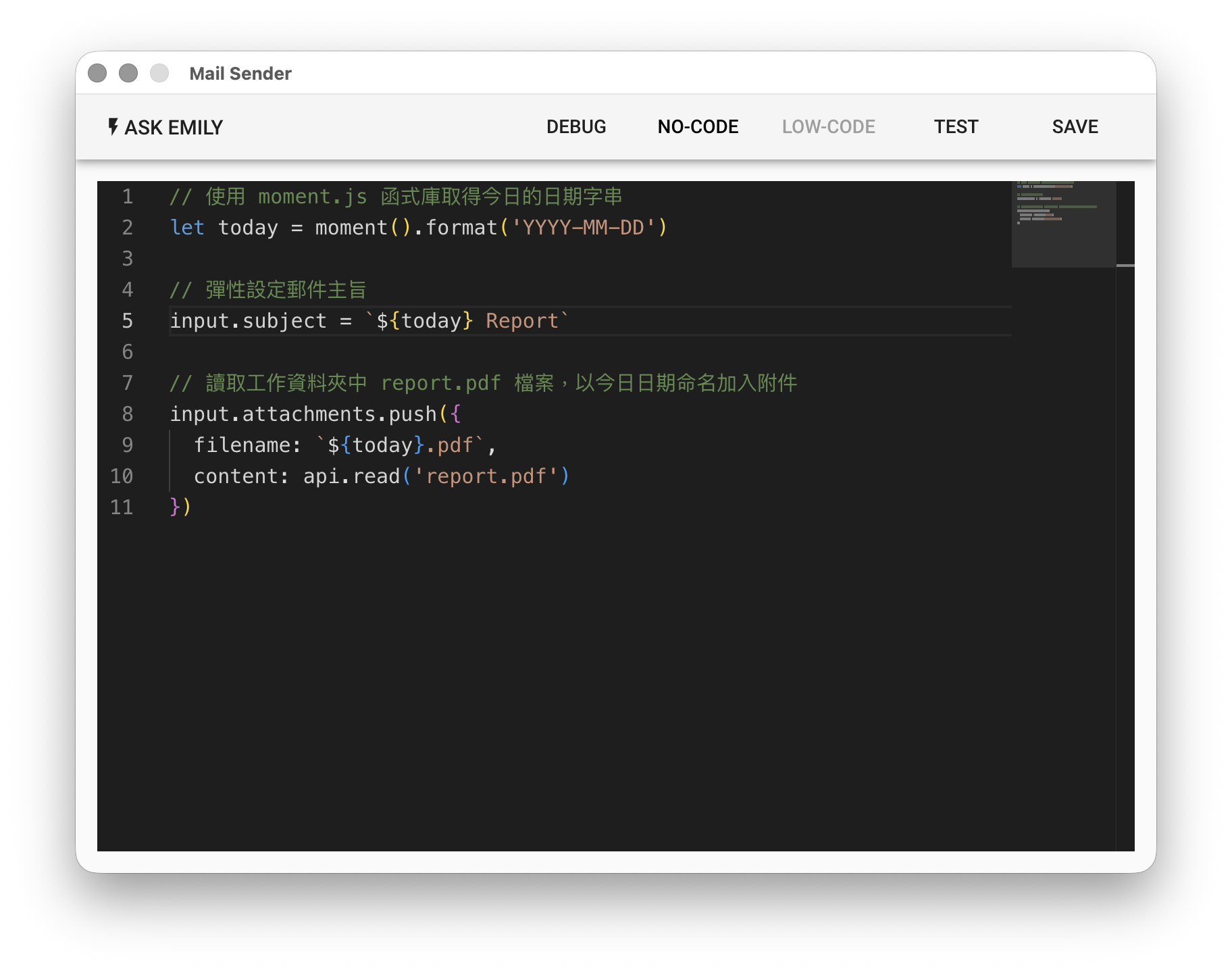Image resolution: width=1232 pixels, height=973 pixels.
Task: Click the moment.js comment on line 1
Action: (395, 197)
